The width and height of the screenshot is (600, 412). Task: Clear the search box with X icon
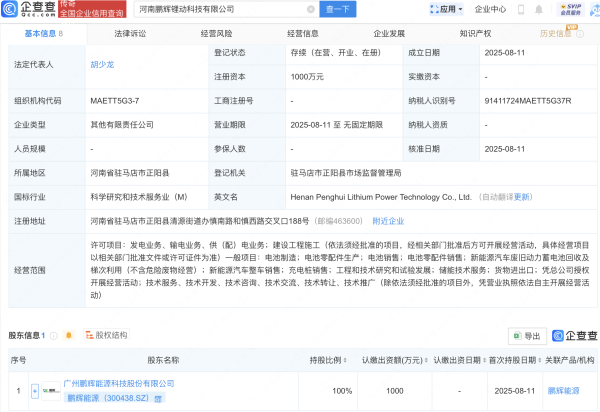point(311,9)
